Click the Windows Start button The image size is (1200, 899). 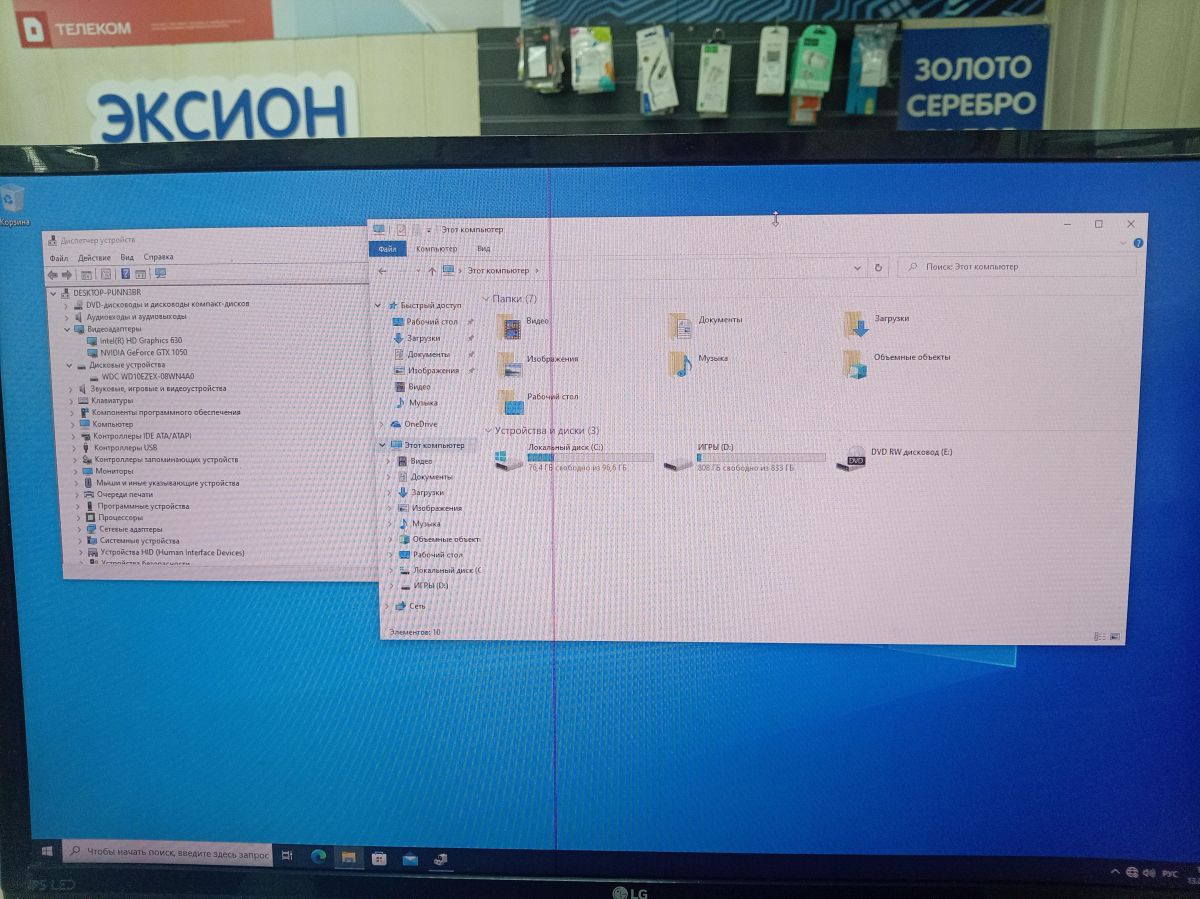[47, 851]
